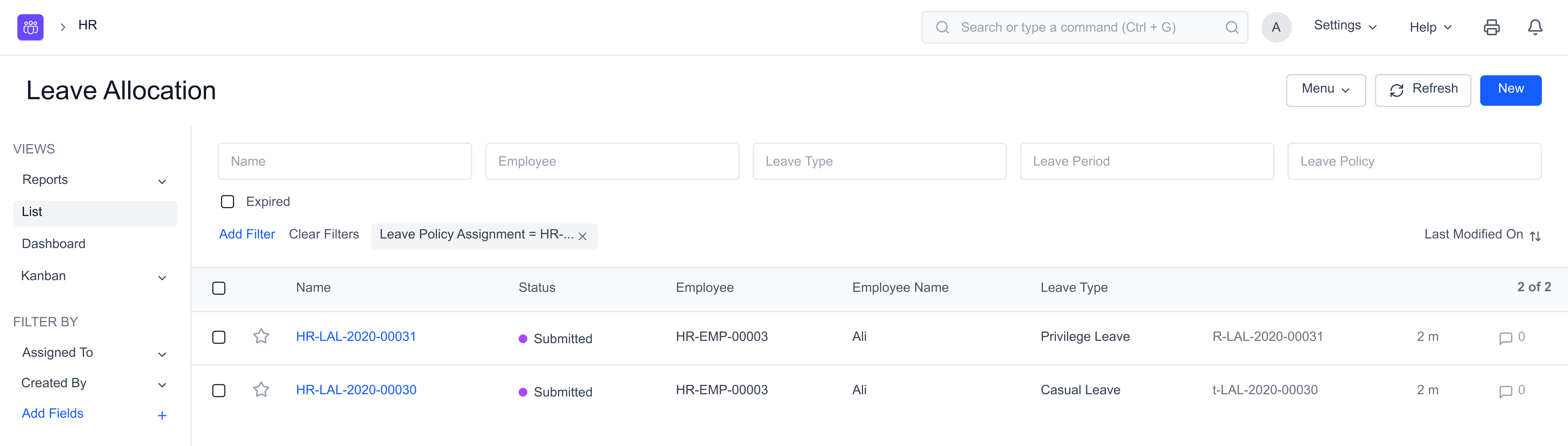Screen dimensions: 1568x446
Task: Open record HR-LAL-2020-00030
Action: click(356, 390)
